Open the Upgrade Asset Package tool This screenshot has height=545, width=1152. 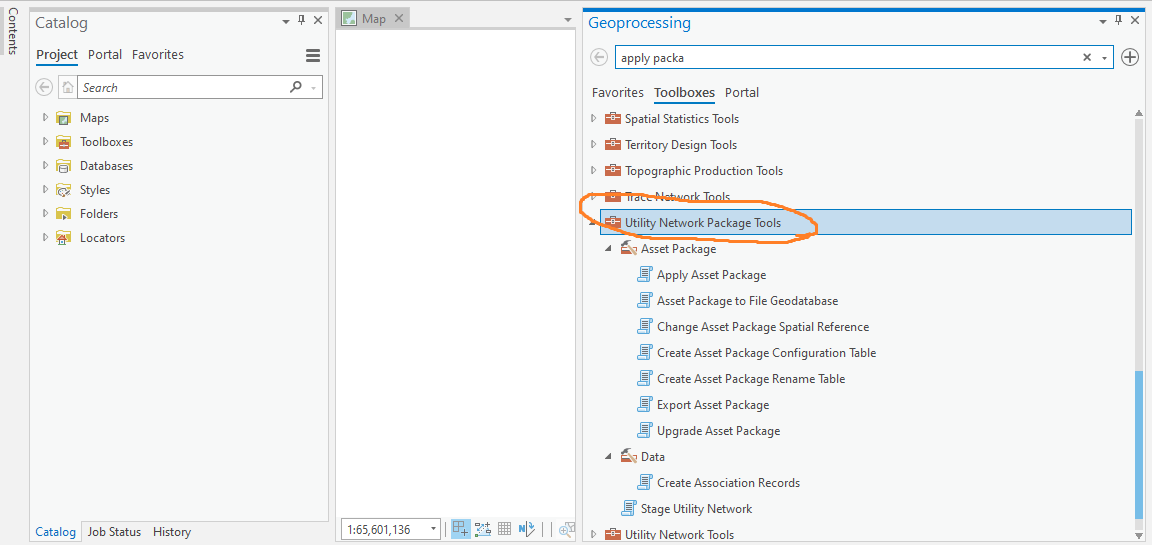(x=719, y=431)
